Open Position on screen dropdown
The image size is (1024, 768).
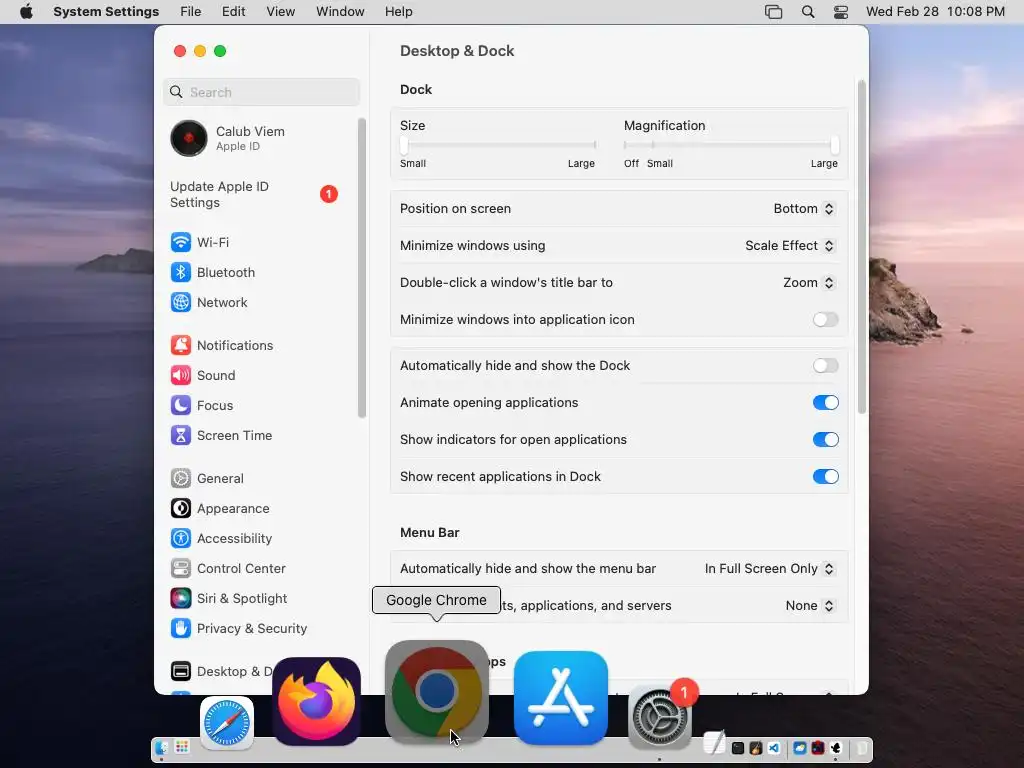pos(804,208)
